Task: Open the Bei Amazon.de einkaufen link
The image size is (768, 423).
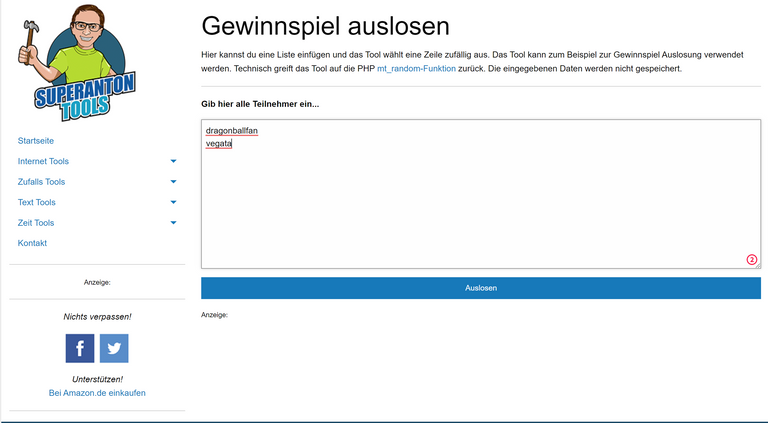Action: (x=97, y=393)
